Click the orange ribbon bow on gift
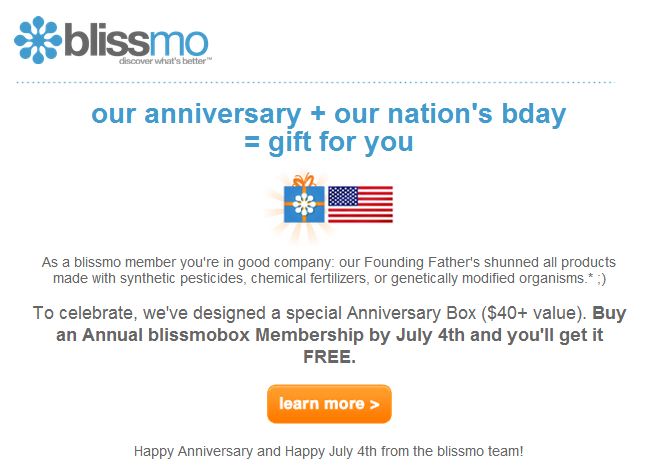This screenshot has width=656, height=472. click(x=304, y=180)
